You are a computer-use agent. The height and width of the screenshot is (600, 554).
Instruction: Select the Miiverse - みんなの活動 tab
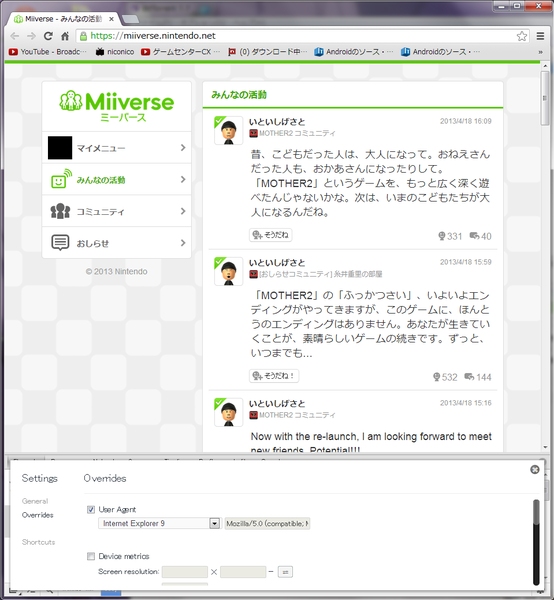[63, 19]
